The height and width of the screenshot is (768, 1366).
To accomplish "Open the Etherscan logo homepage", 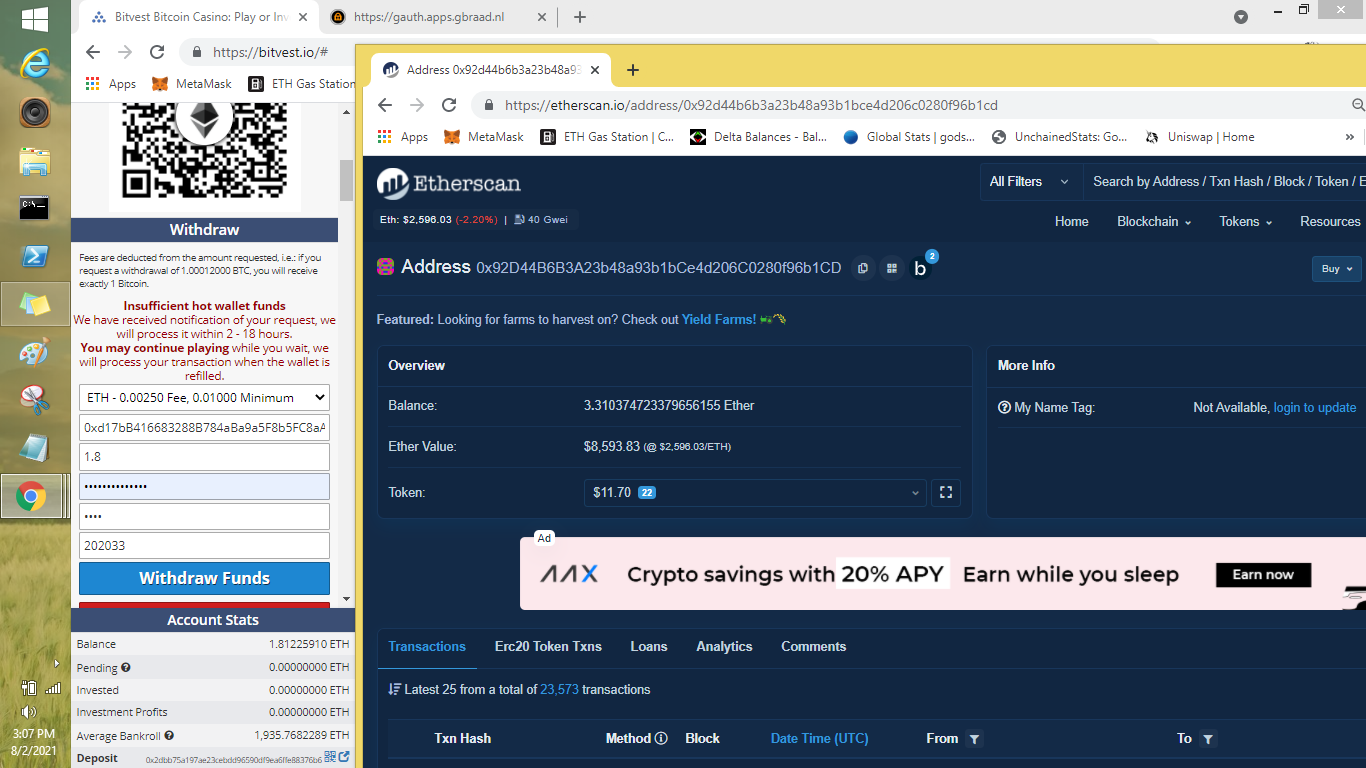I will (x=449, y=184).
